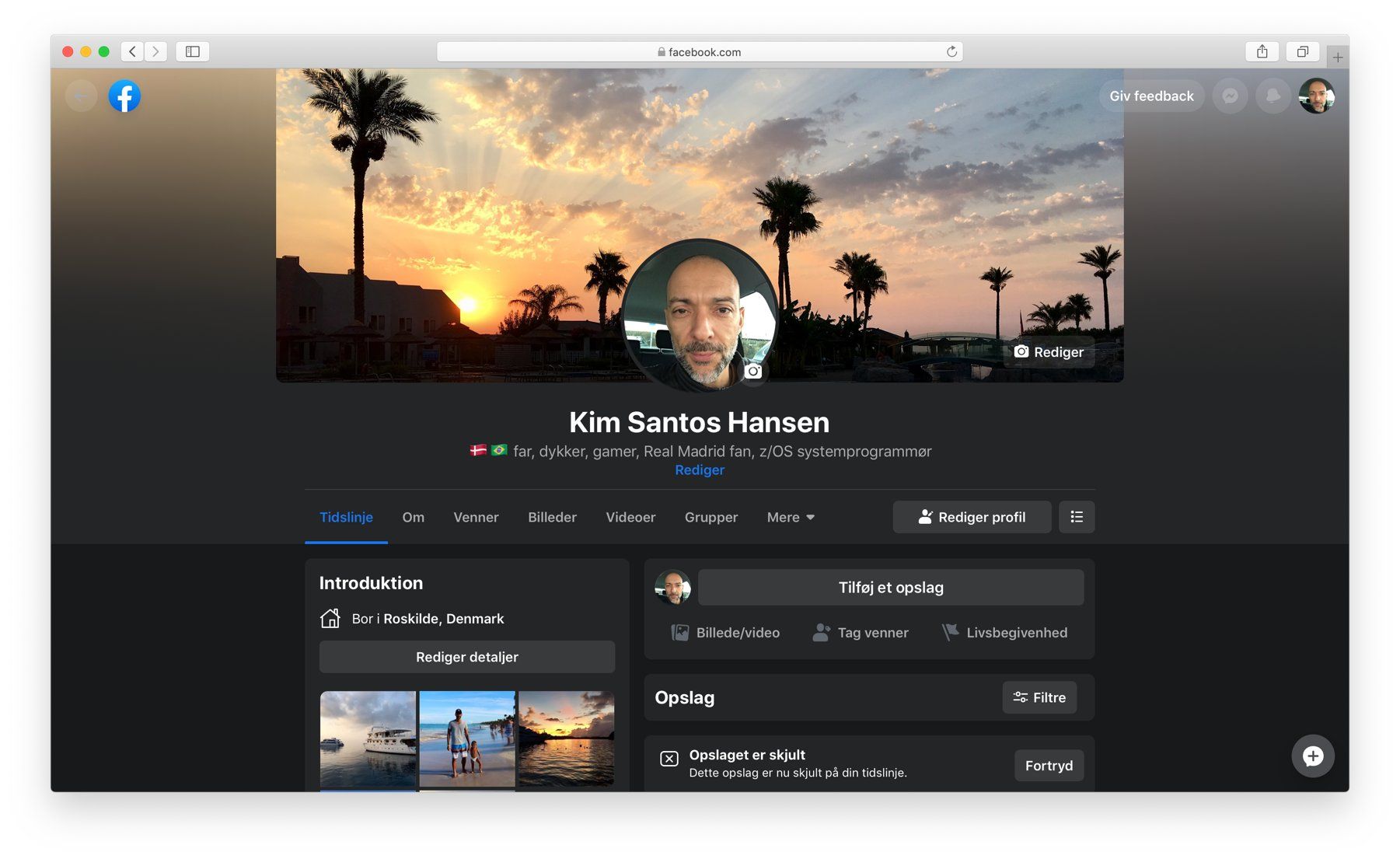This screenshot has height=859, width=1400.
Task: Open cover photo editor via camera icon
Action: point(1021,351)
